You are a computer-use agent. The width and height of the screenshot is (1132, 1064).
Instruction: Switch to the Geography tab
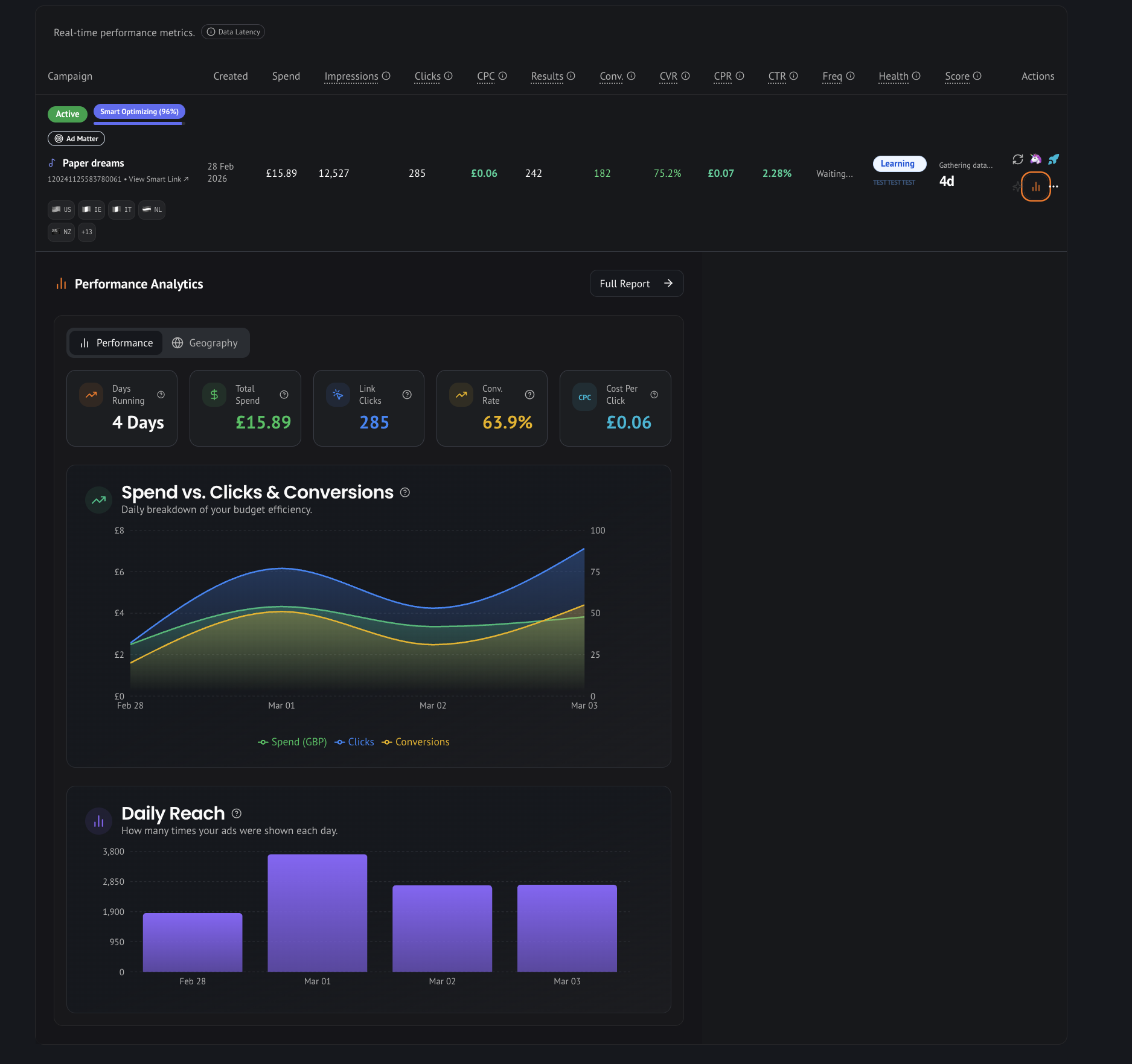pyautogui.click(x=206, y=342)
